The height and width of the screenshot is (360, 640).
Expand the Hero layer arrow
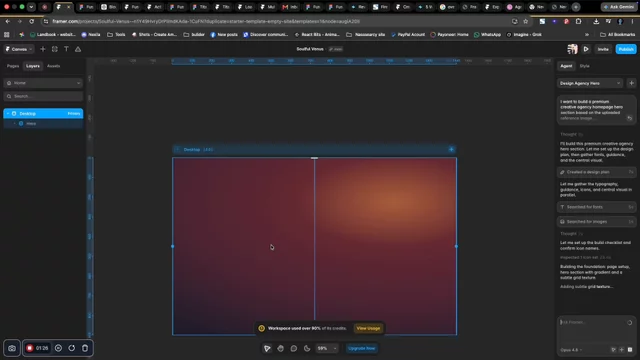tap(15, 123)
